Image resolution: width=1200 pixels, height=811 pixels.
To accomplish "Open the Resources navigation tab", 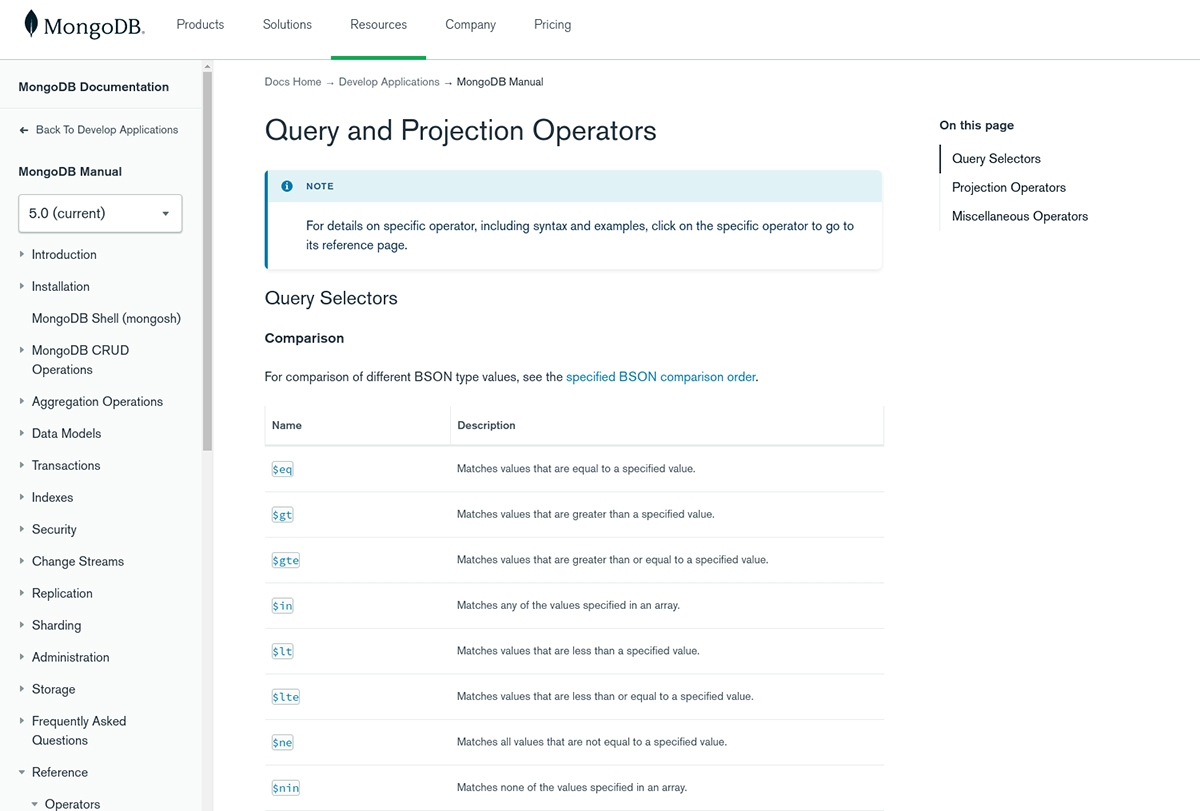I will 378,24.
